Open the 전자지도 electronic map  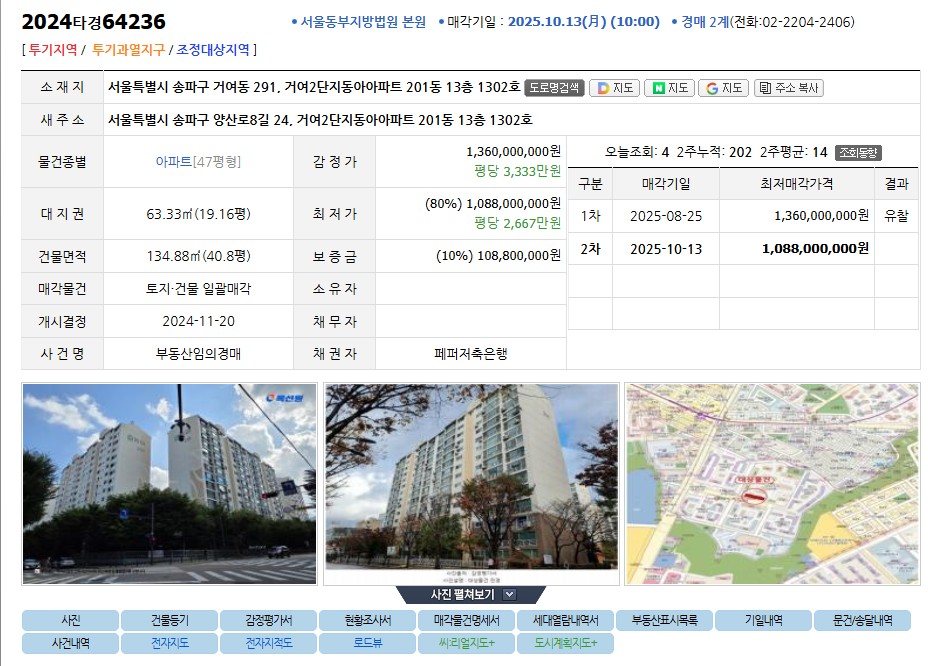(x=169, y=643)
